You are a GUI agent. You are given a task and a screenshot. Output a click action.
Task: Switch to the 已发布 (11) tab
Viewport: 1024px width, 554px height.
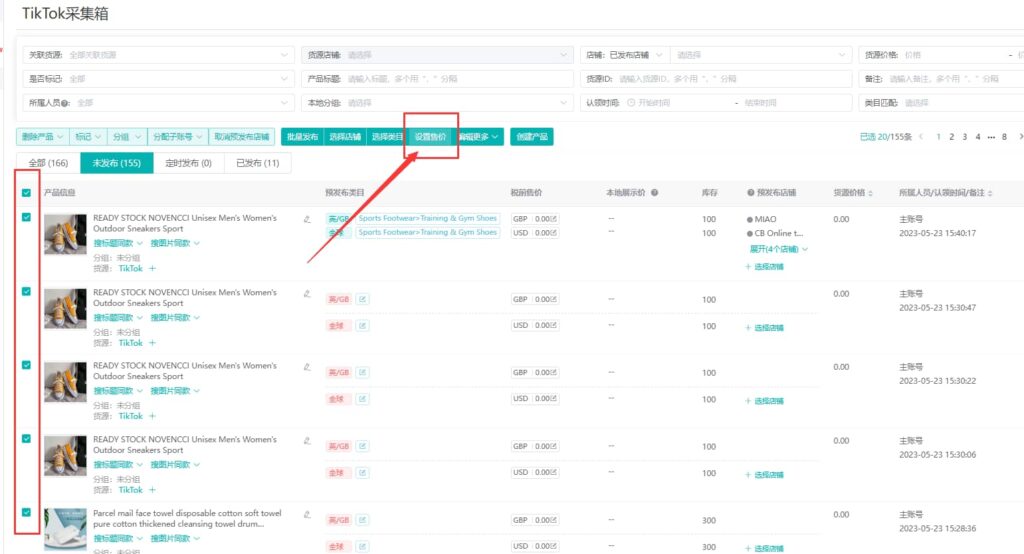(x=257, y=163)
